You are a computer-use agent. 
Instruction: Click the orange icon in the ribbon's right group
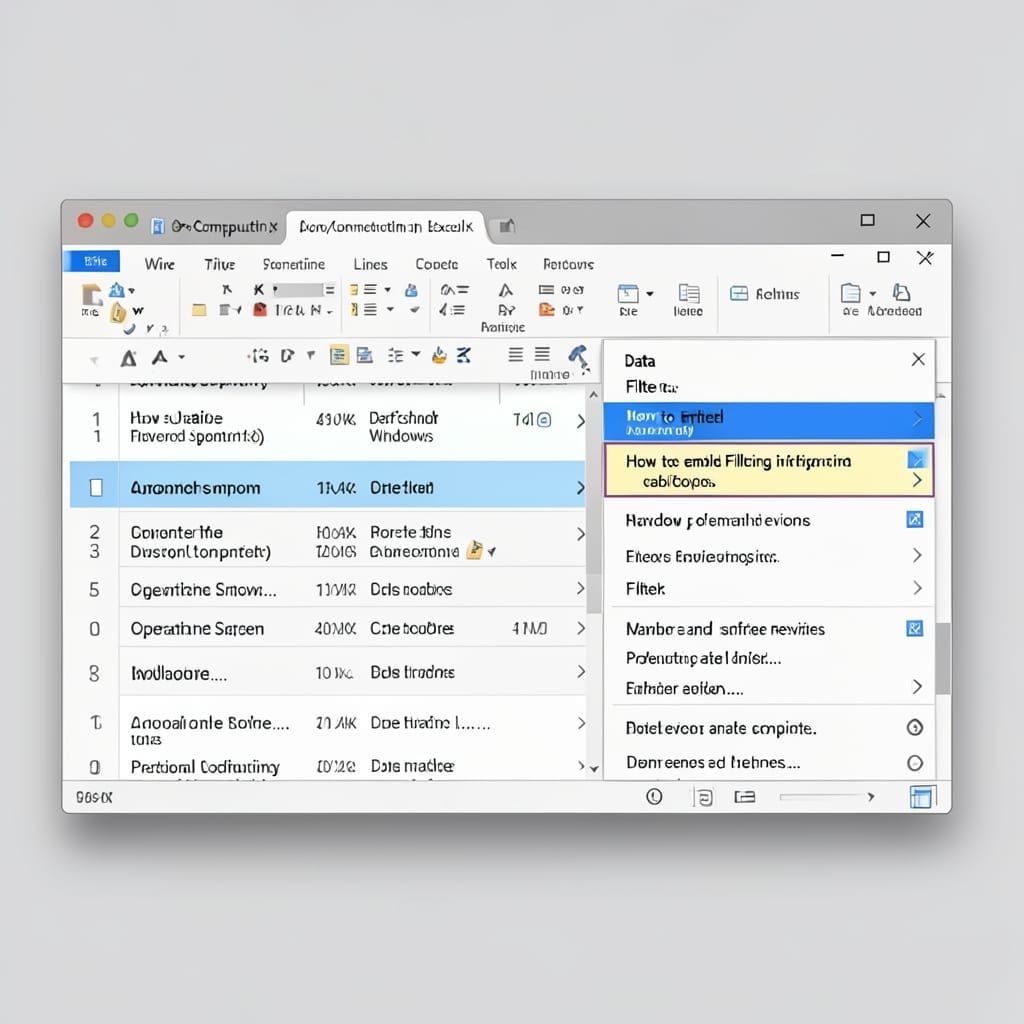click(547, 310)
